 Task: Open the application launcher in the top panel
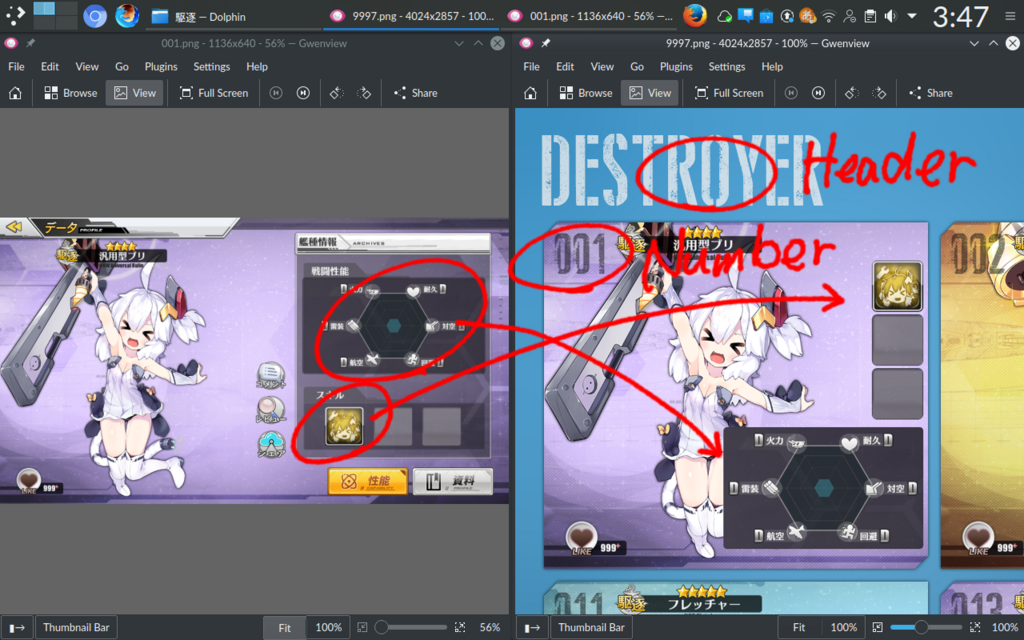[x=14, y=16]
